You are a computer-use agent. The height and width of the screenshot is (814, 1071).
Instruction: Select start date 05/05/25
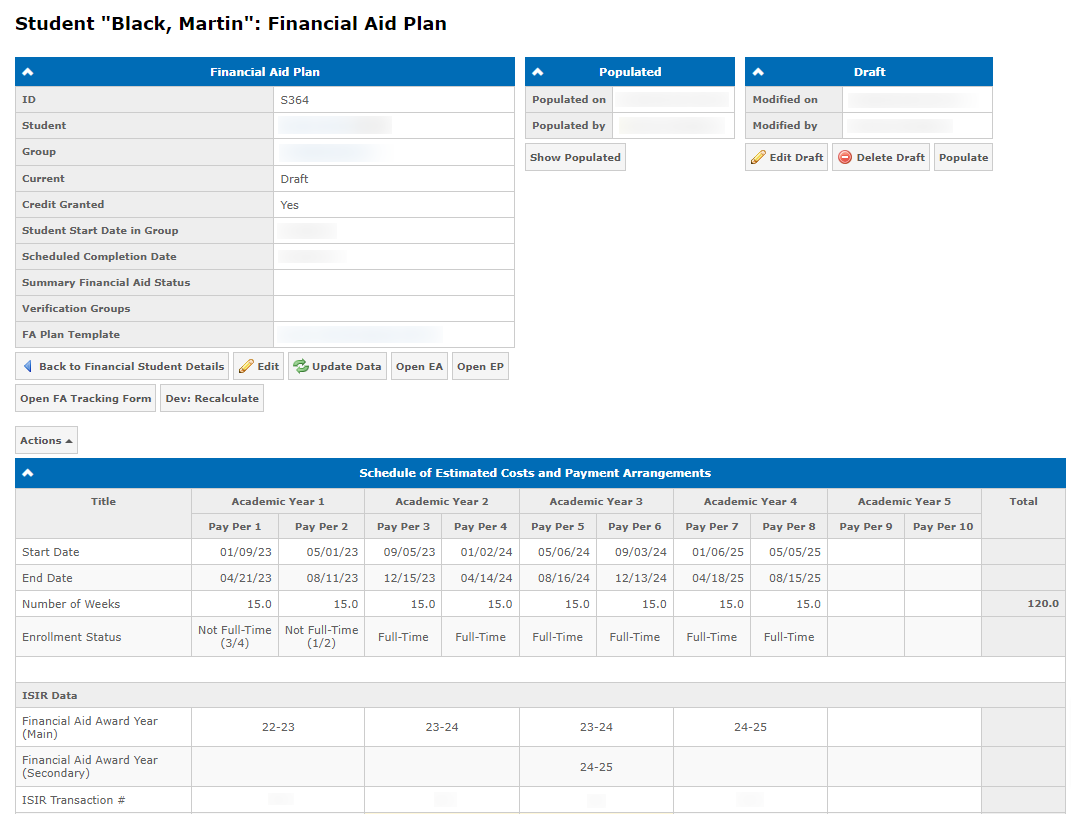pyautogui.click(x=795, y=552)
